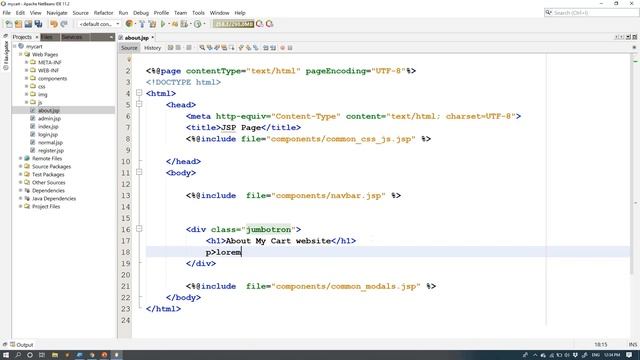The image size is (640, 360).
Task: Collapse the body code fold at line 11
Action: click(x=139, y=172)
